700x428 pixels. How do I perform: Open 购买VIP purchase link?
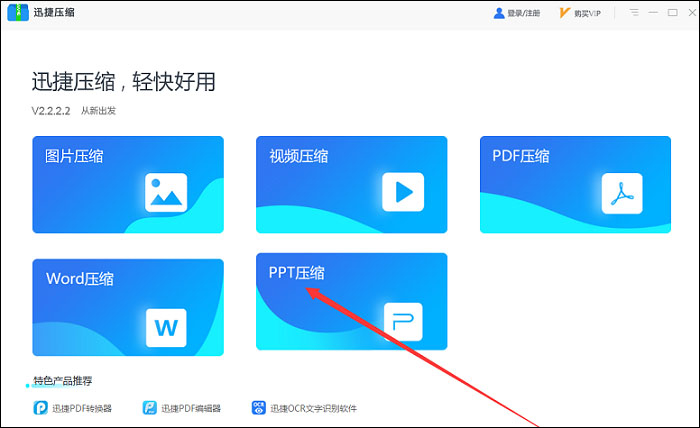coord(587,13)
